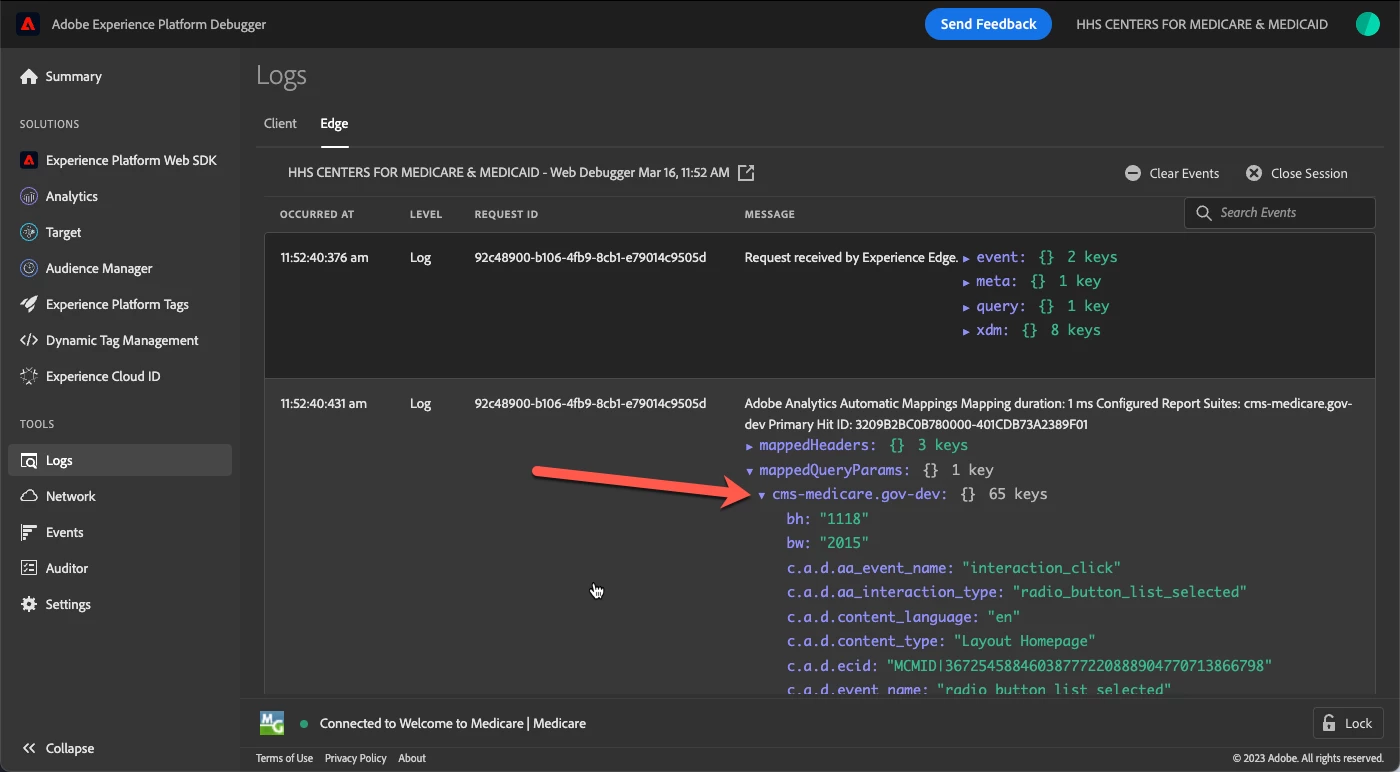Click the bw value "2015"
Viewport: 1400px width, 772px height.
pos(844,543)
